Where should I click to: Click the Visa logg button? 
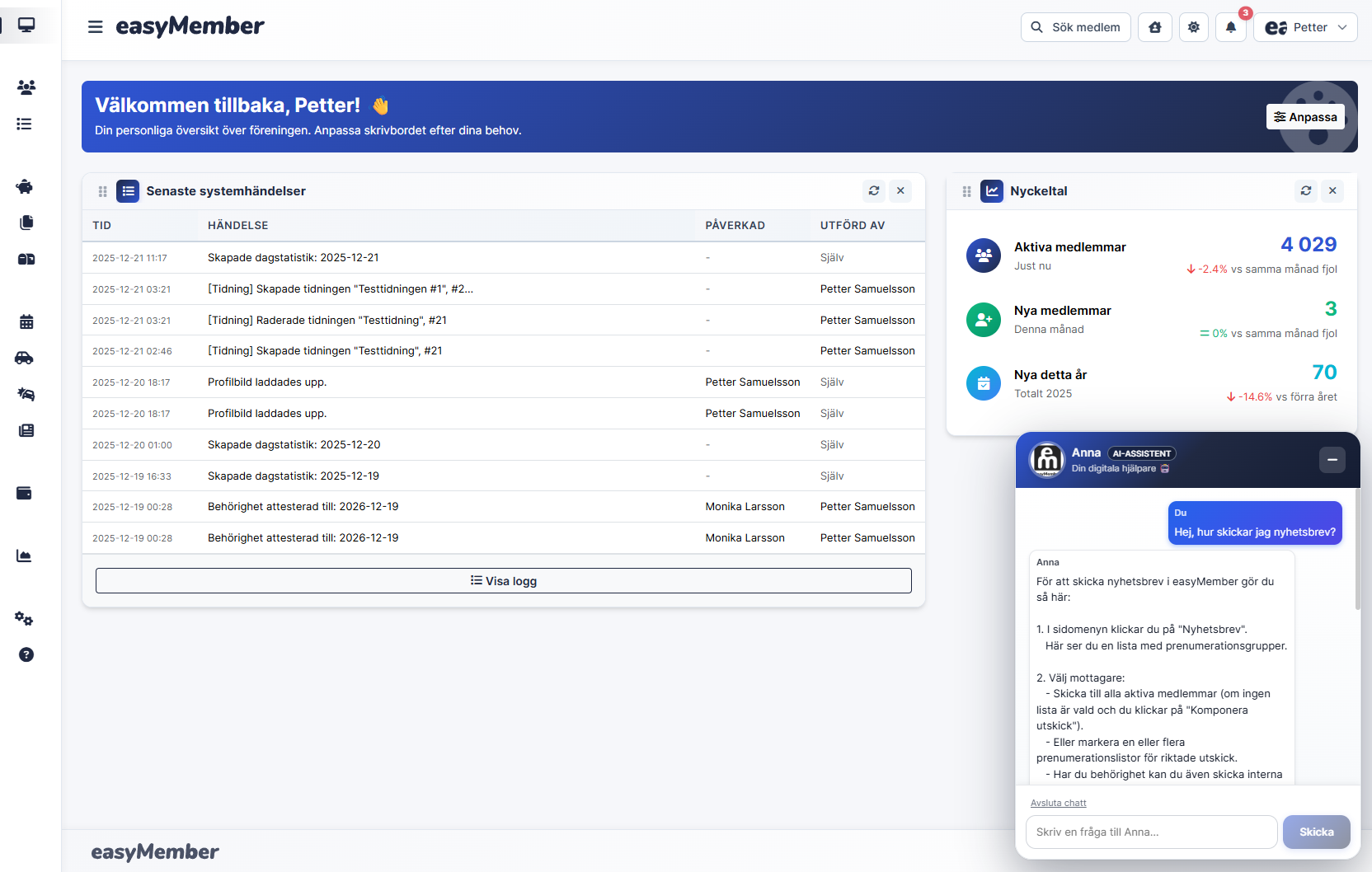(x=503, y=580)
